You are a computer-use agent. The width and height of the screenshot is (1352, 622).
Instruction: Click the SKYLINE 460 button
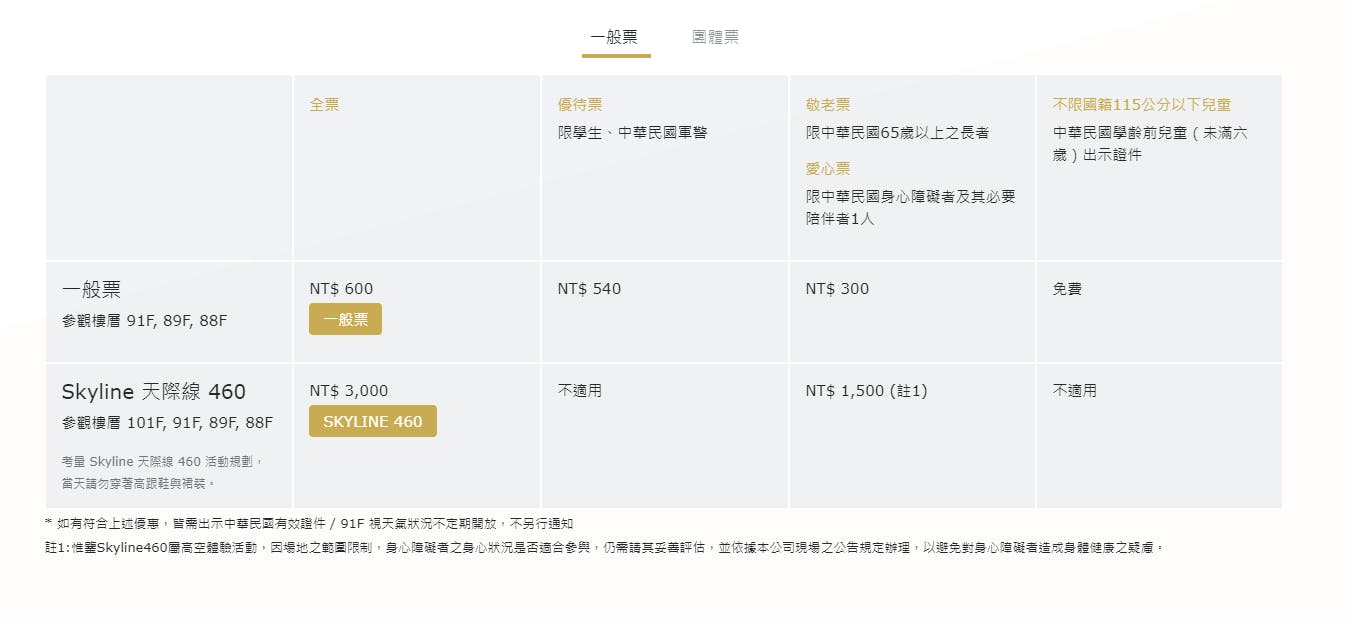click(x=372, y=422)
